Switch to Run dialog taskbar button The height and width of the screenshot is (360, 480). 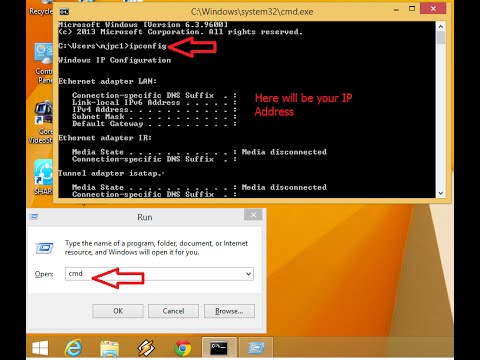(x=256, y=348)
